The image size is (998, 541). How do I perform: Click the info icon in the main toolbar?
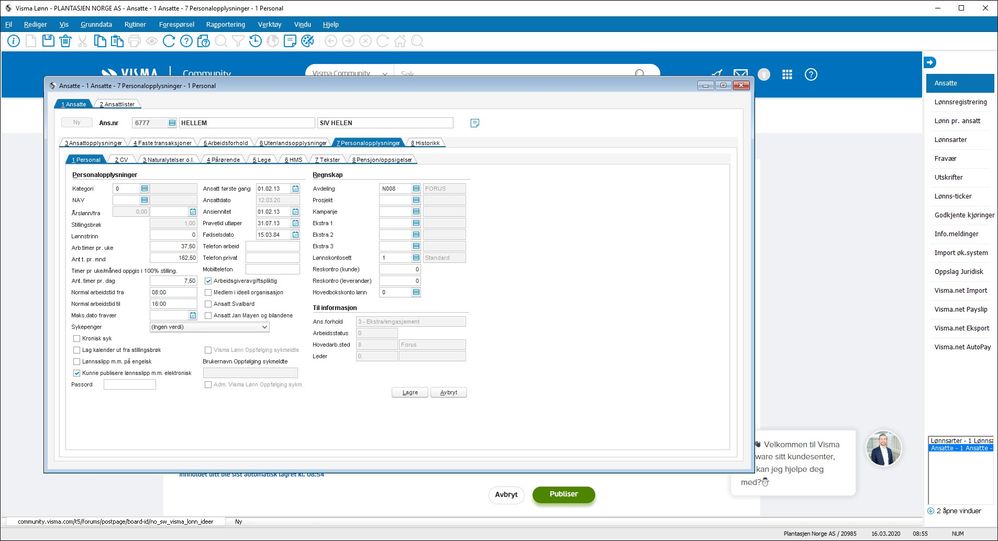click(13, 41)
